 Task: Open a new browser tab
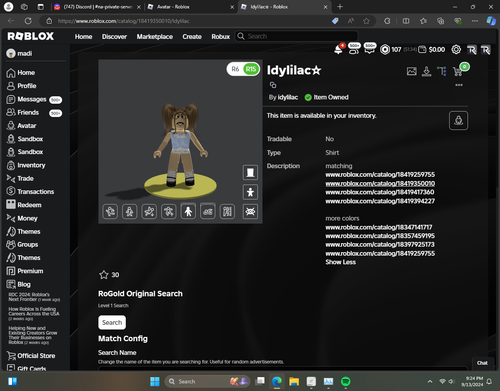[340, 7]
